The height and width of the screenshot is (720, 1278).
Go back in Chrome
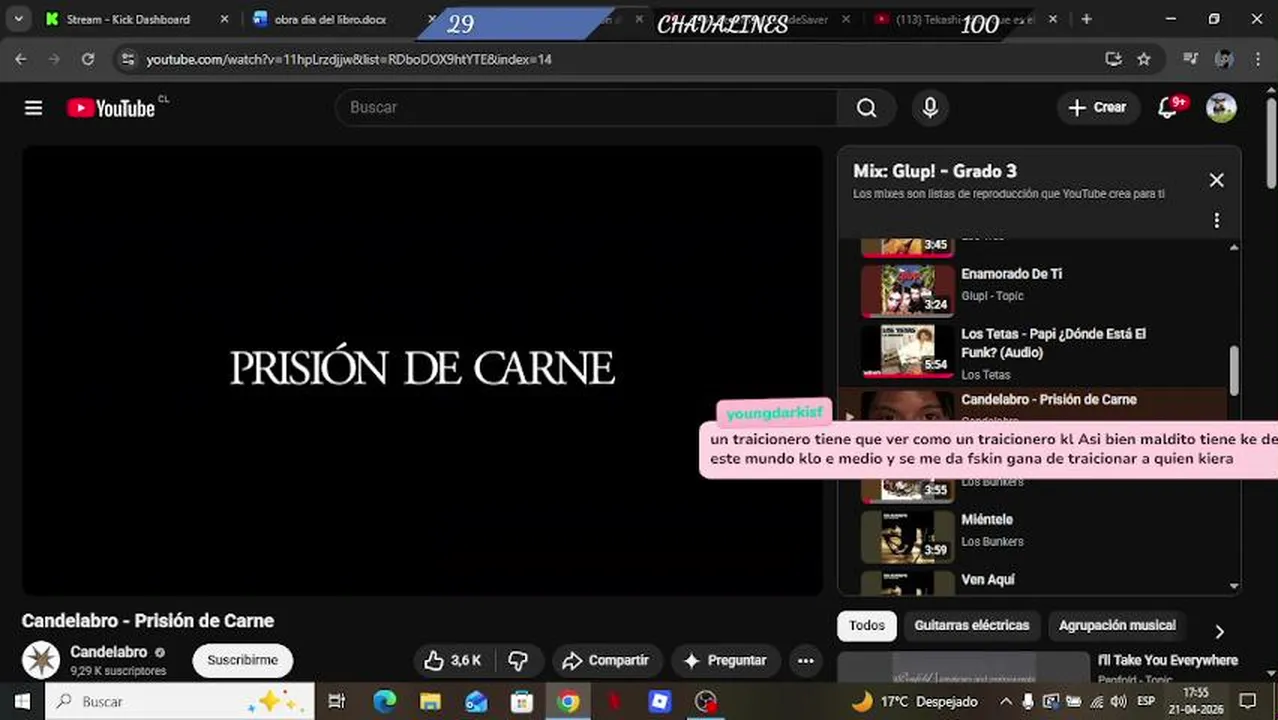coord(21,59)
